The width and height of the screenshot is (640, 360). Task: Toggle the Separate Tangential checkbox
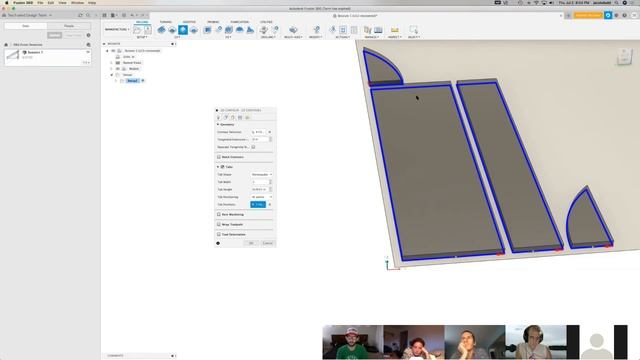click(253, 147)
